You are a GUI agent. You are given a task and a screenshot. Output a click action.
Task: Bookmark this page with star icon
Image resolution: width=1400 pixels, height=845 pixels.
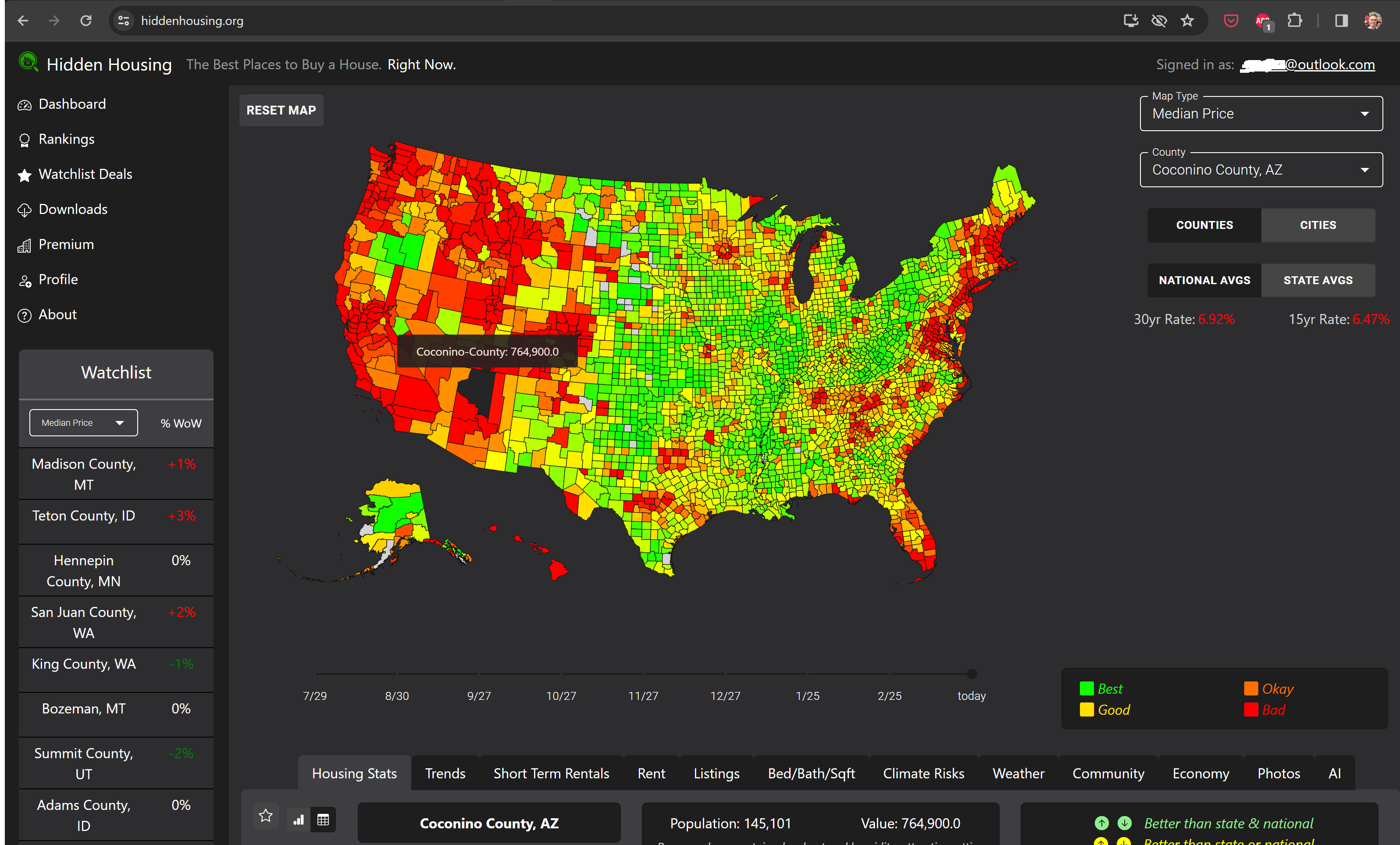coord(1187,21)
